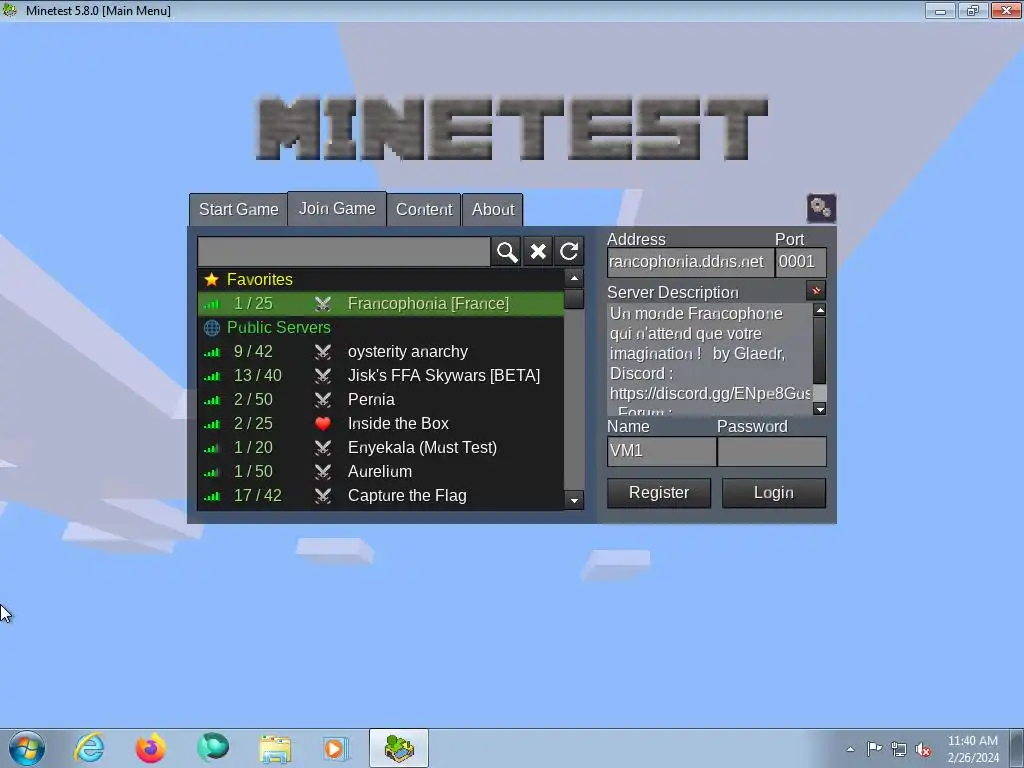1024x768 pixels.
Task: Open the Action Center flag icon
Action: (x=874, y=749)
